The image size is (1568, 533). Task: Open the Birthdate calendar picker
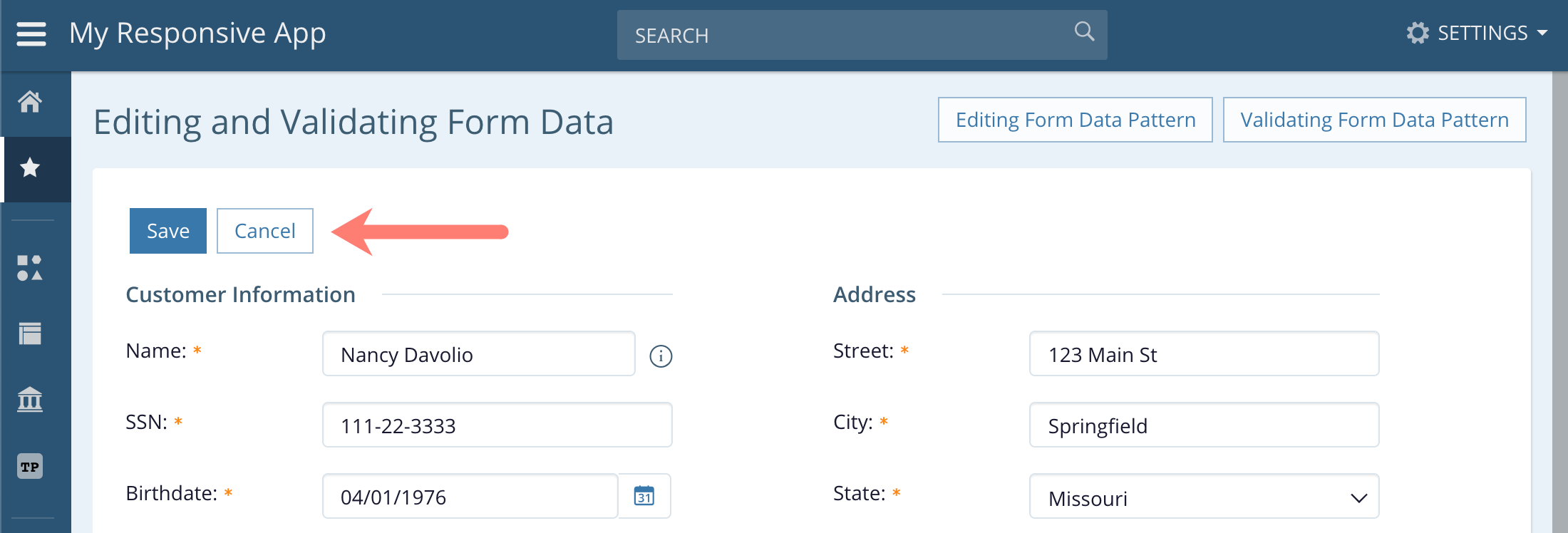click(644, 496)
